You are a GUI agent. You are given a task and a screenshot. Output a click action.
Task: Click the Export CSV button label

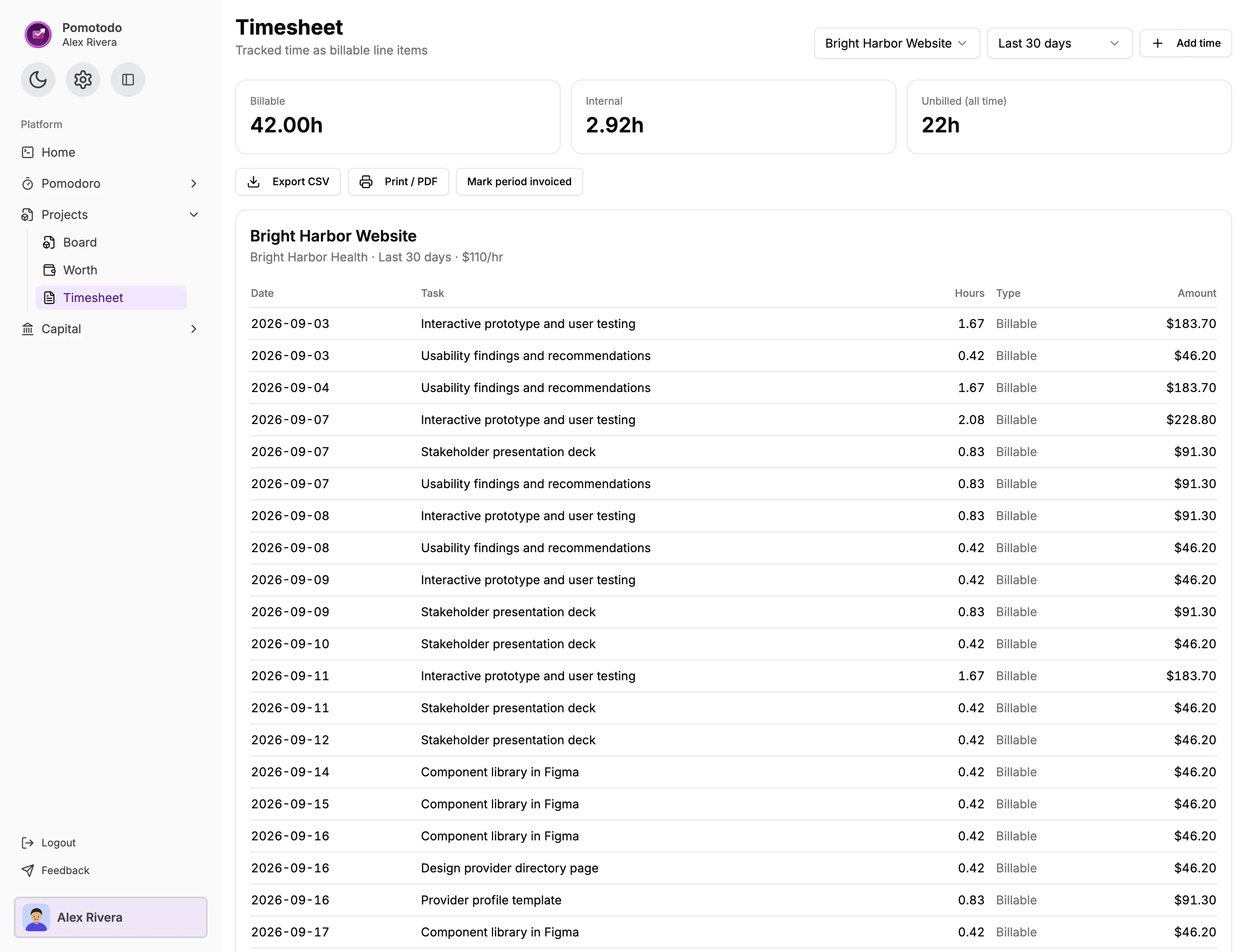[x=300, y=181]
